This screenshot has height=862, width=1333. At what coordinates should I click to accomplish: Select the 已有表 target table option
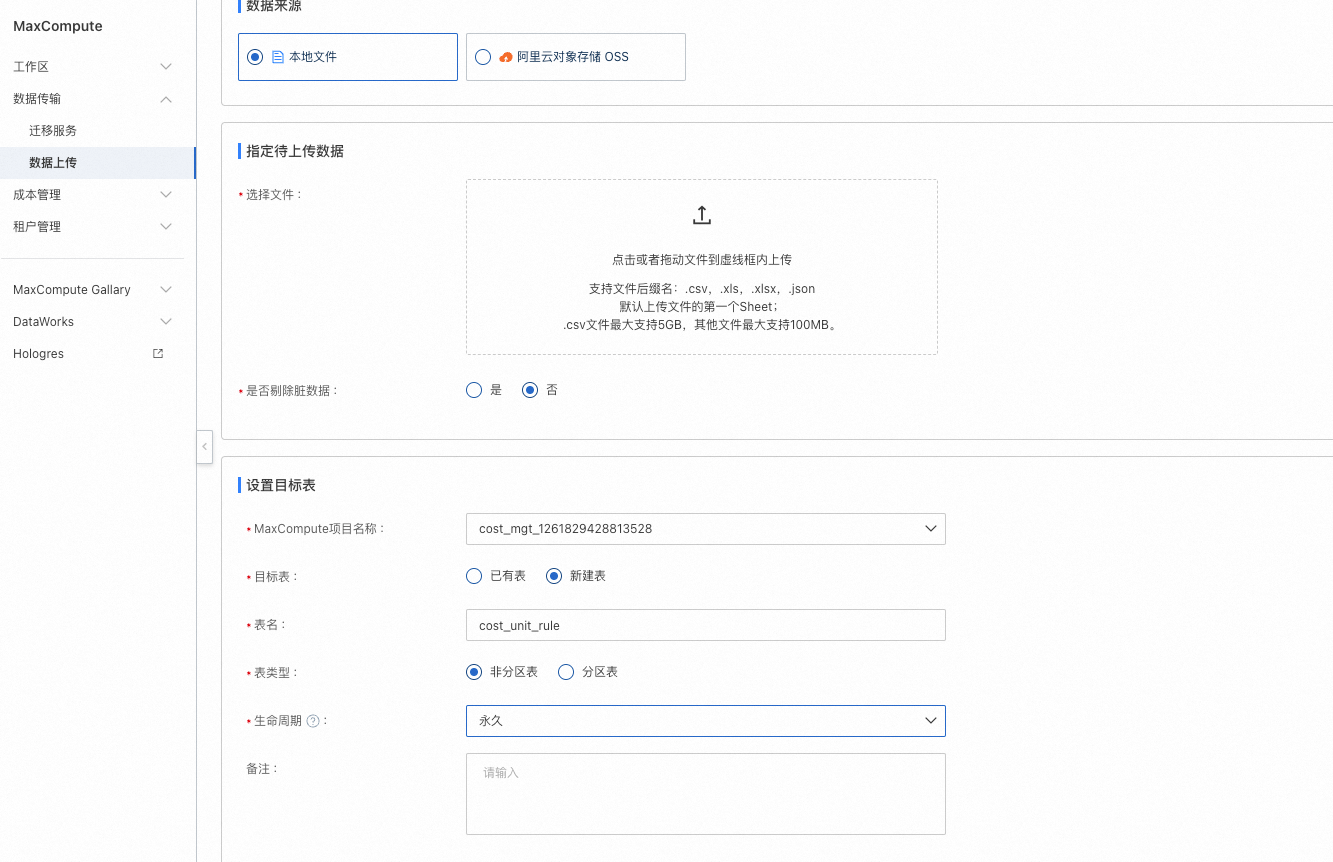click(474, 576)
